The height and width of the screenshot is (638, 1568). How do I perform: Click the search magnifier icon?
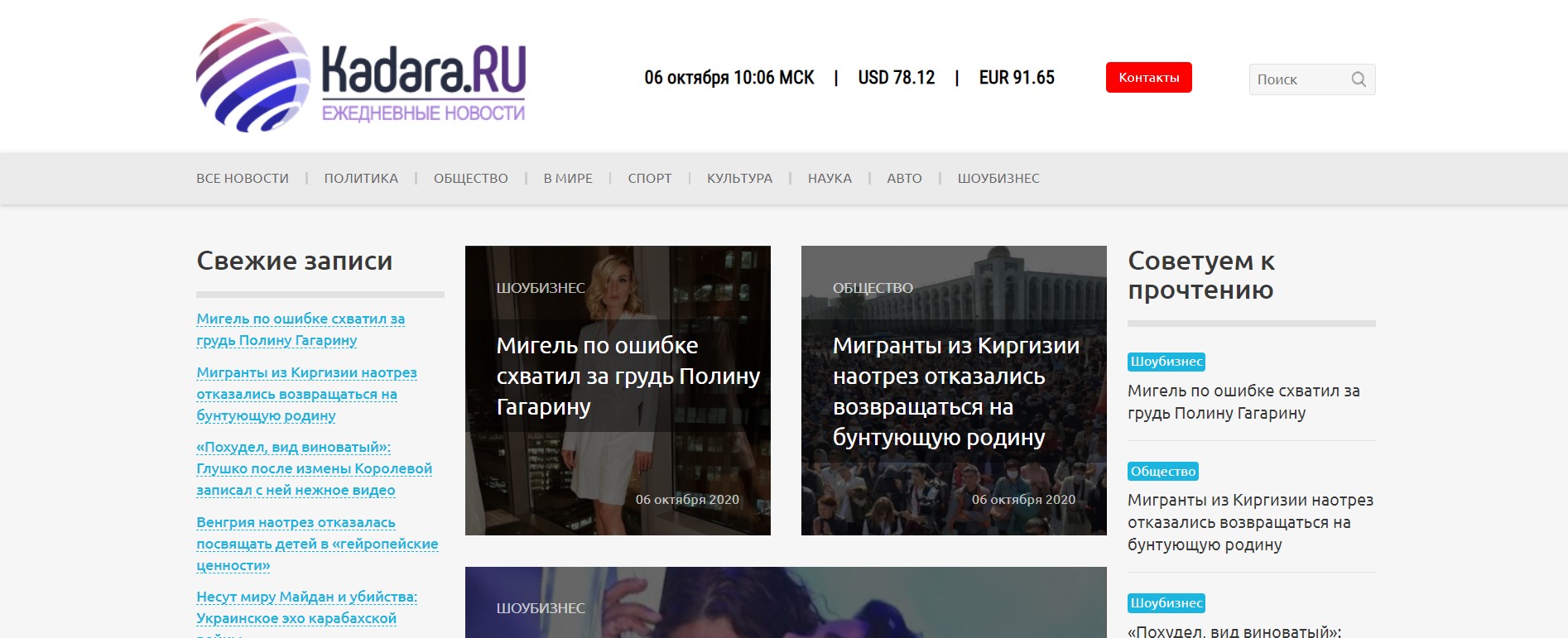(1359, 79)
